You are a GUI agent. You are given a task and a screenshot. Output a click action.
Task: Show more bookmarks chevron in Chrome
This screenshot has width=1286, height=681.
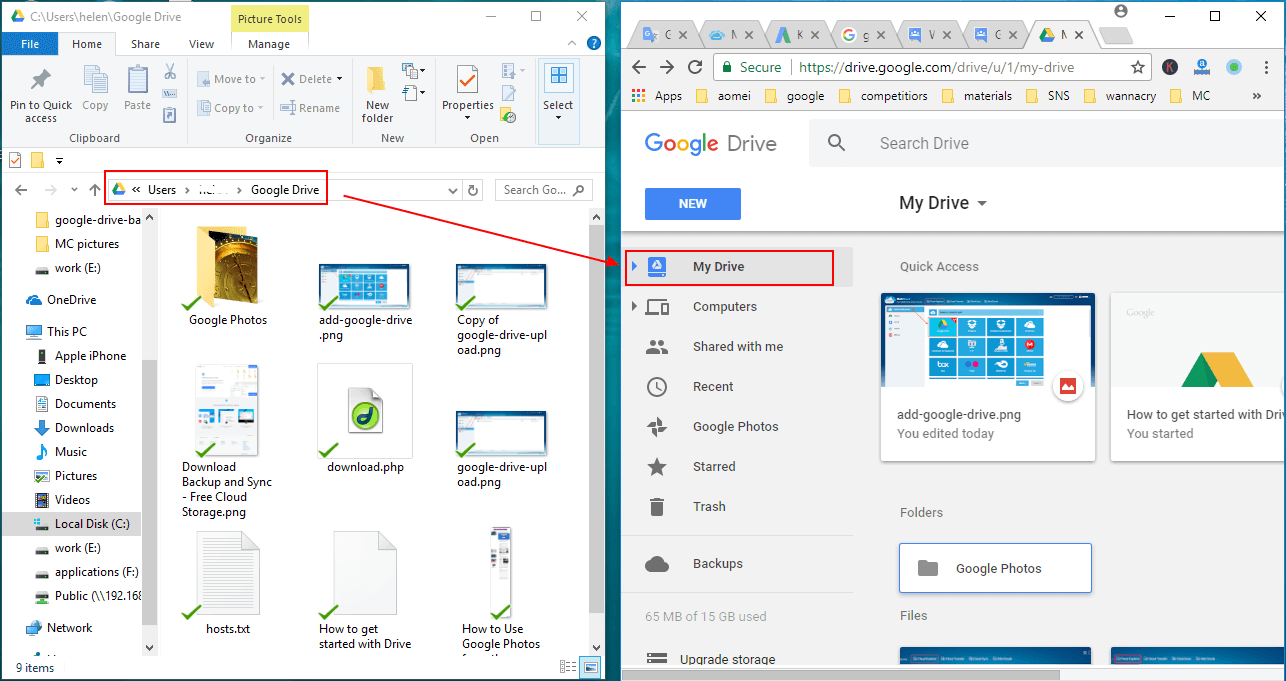pos(1256,96)
